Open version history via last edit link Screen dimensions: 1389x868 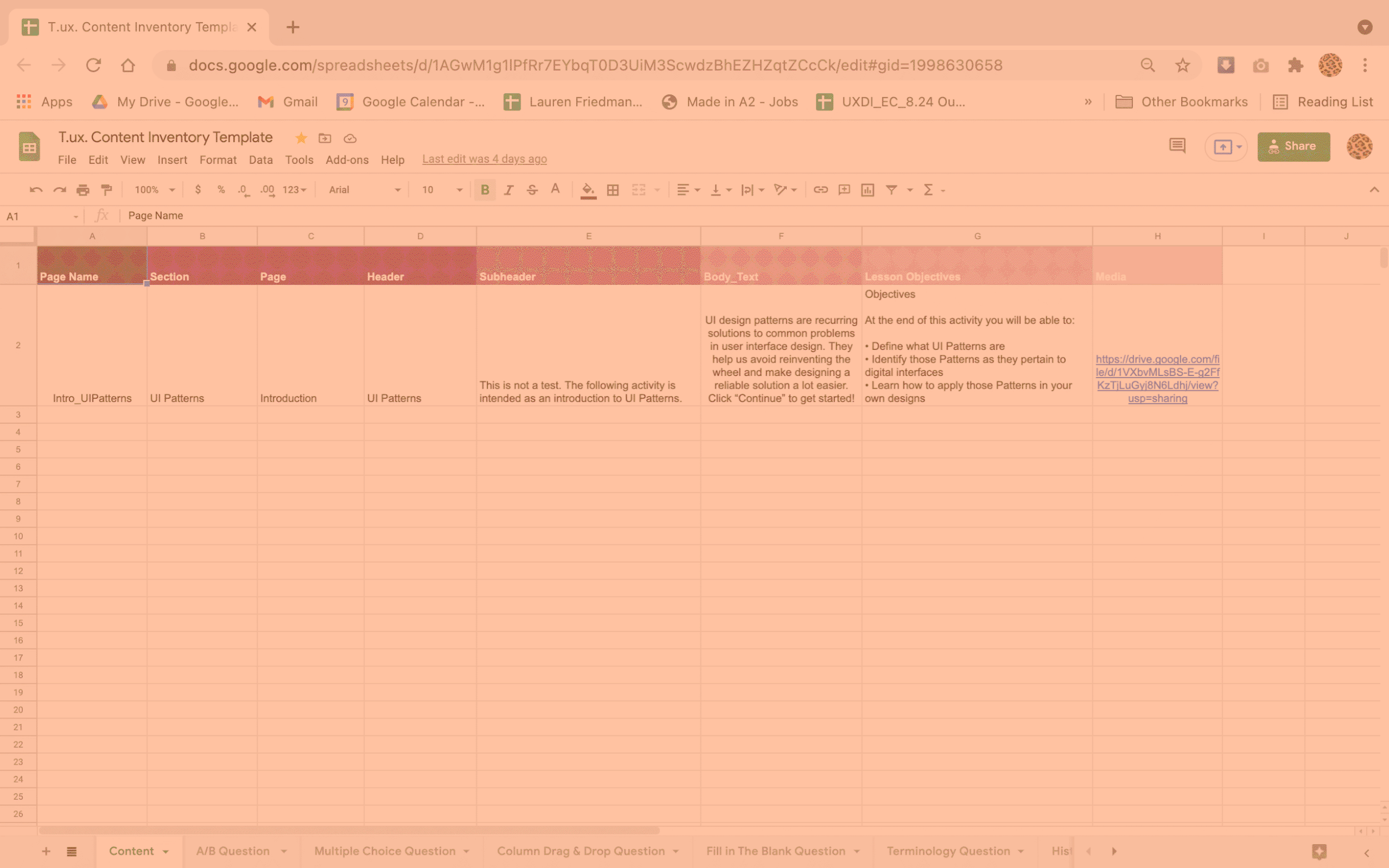tap(483, 158)
